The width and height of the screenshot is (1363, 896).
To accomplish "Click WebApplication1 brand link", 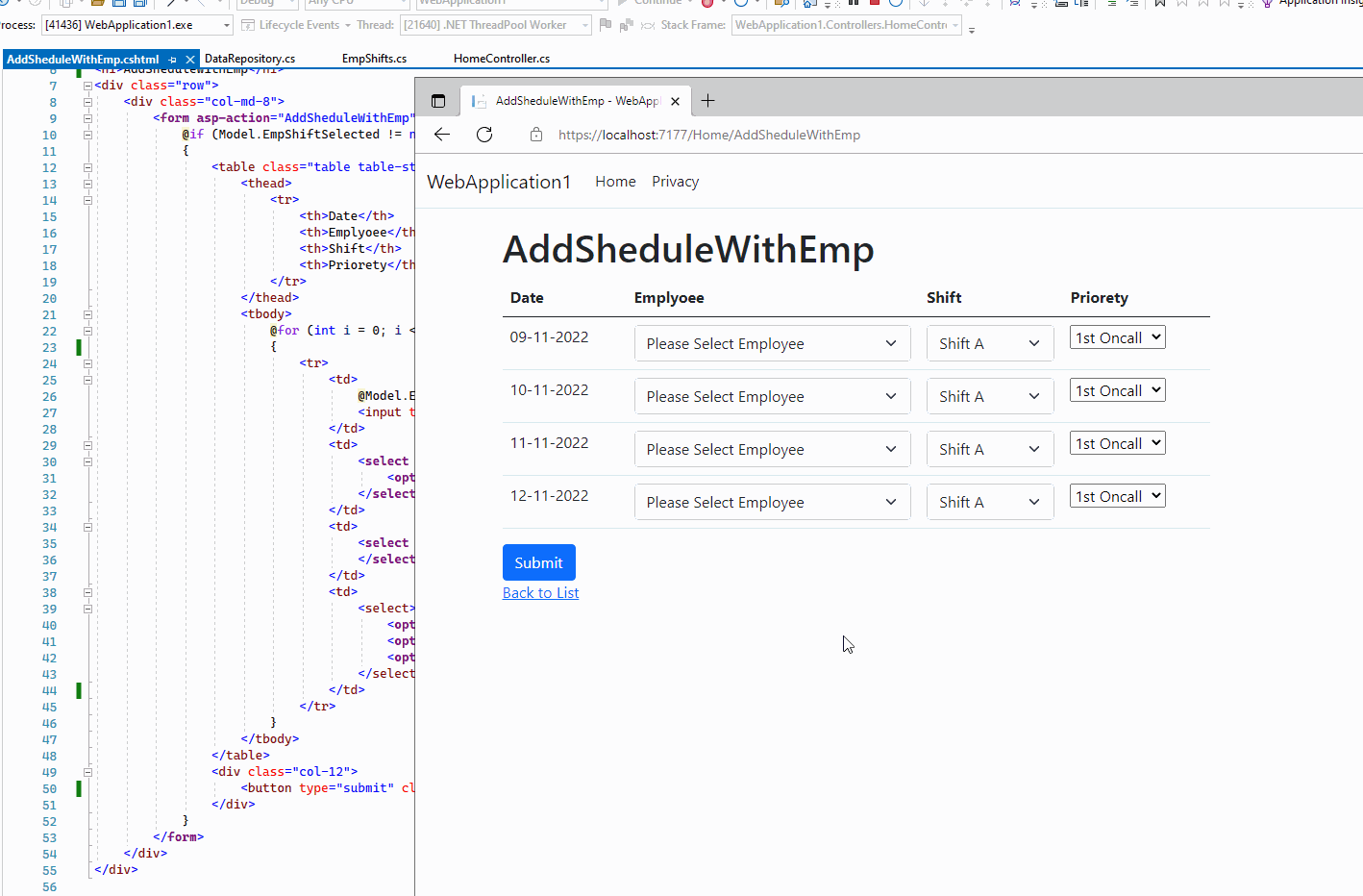I will 499,182.
